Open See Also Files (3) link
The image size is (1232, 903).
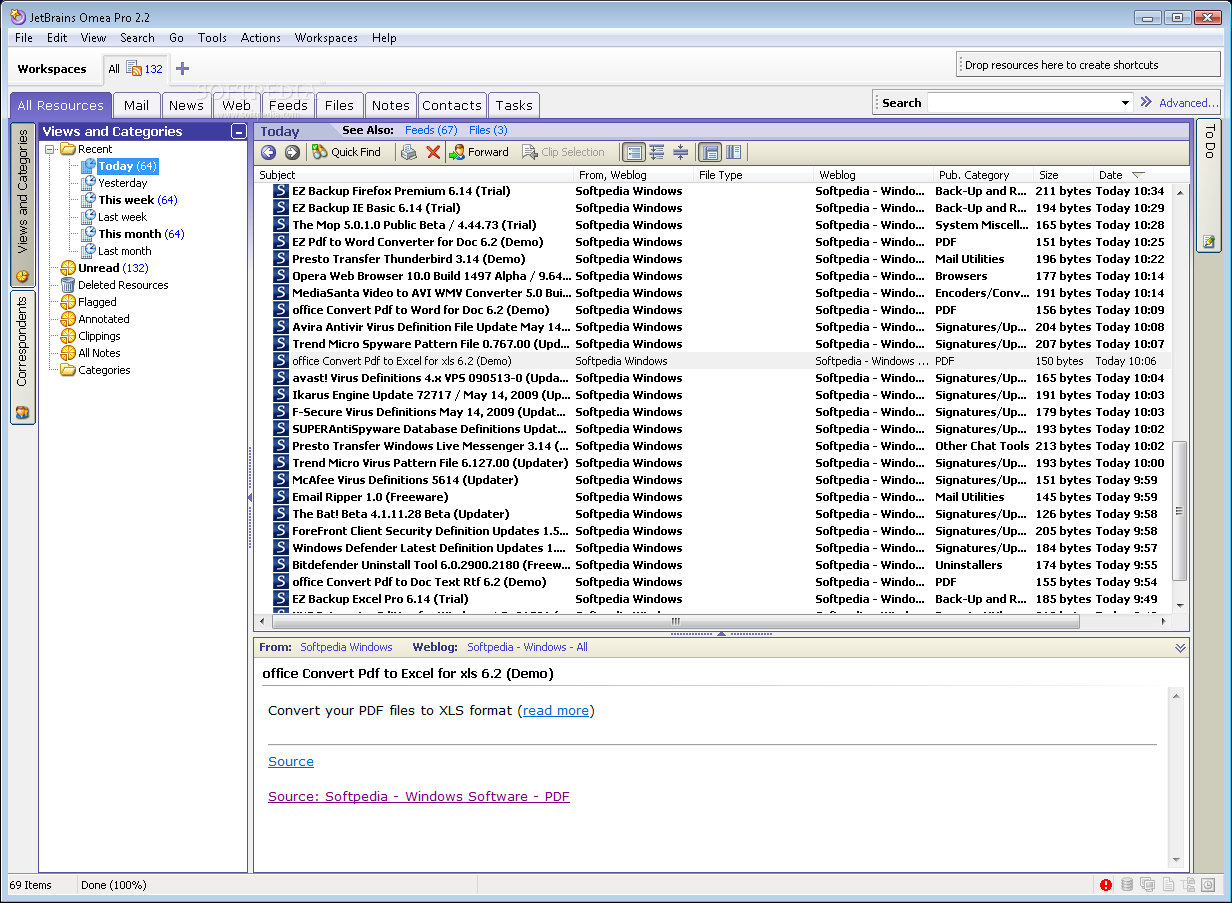tap(488, 130)
